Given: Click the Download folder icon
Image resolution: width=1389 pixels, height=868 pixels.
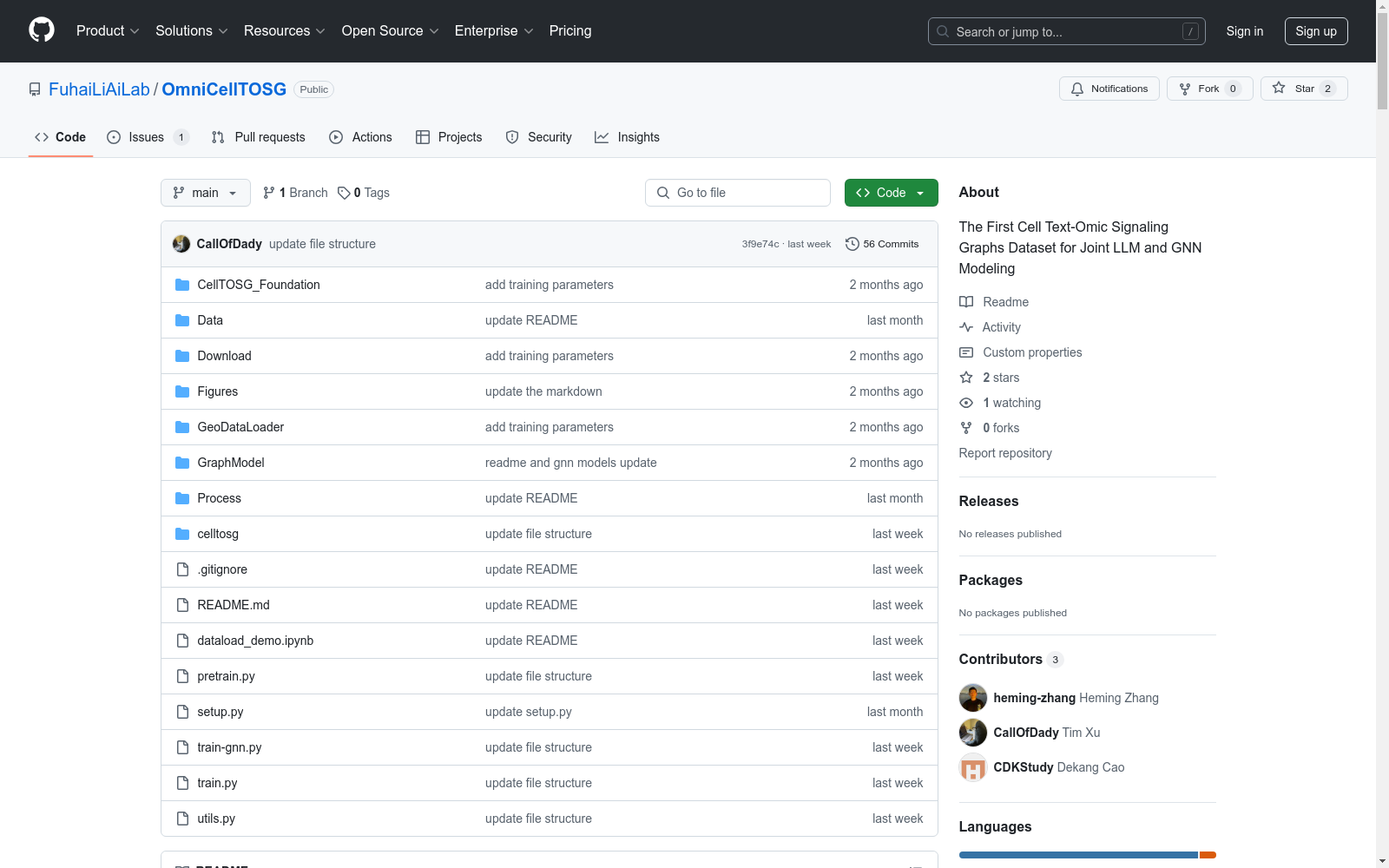Looking at the screenshot, I should [x=182, y=356].
